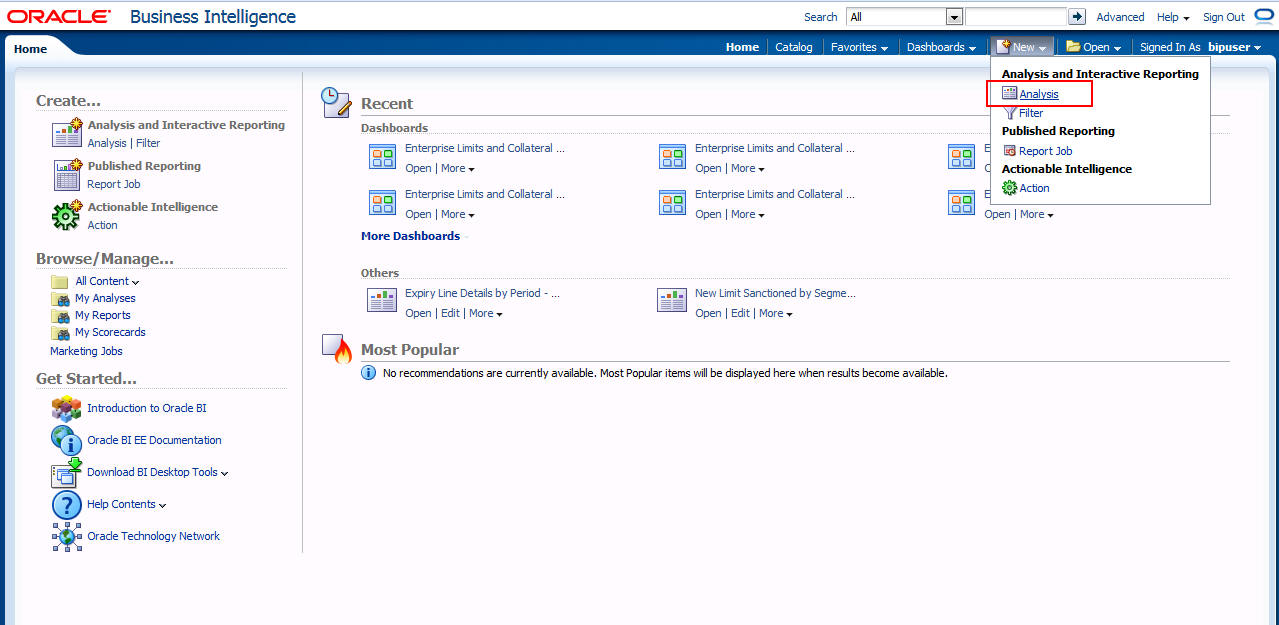The width and height of the screenshot is (1279, 625).
Task: Click the Filter funnel icon in New menu
Action: tap(1009, 113)
